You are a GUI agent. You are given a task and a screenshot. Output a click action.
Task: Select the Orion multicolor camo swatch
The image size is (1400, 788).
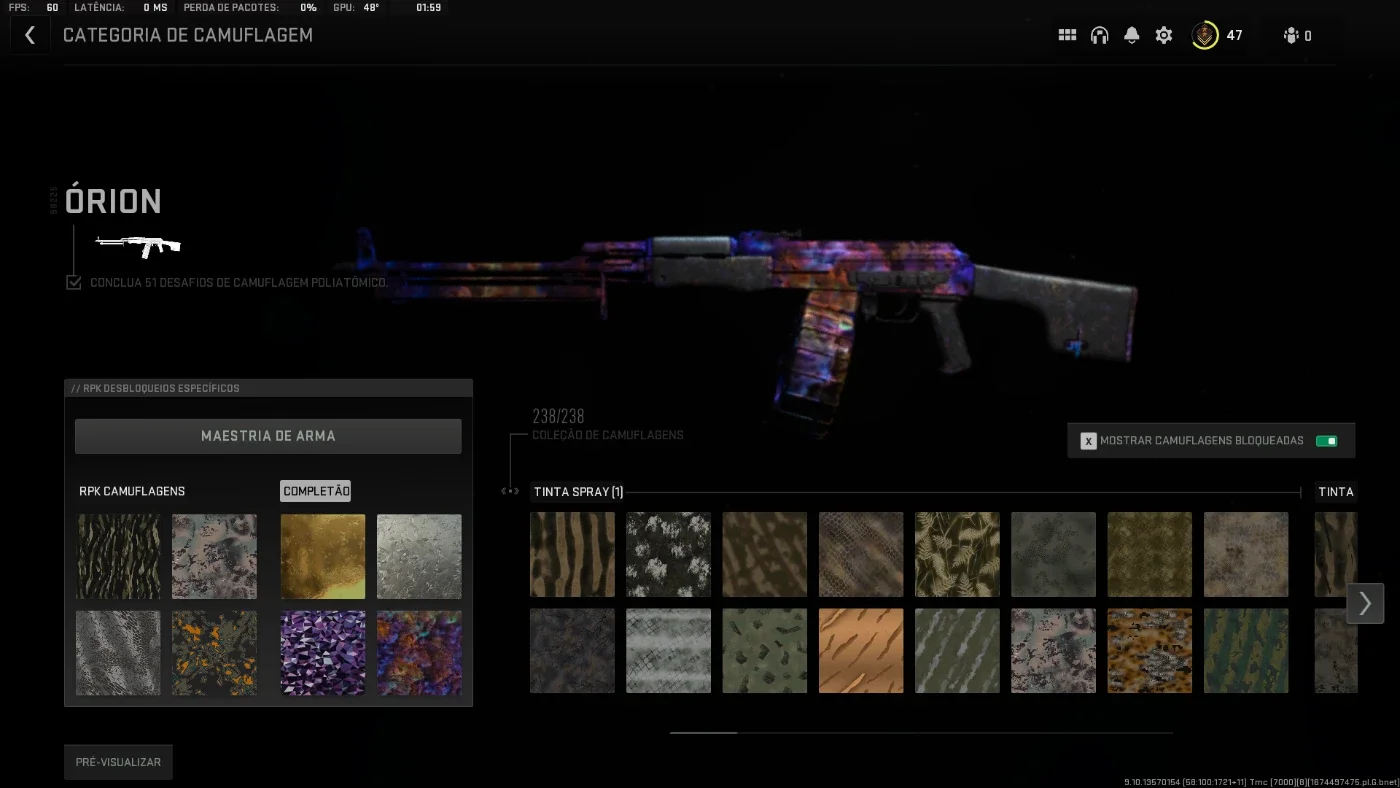click(419, 653)
